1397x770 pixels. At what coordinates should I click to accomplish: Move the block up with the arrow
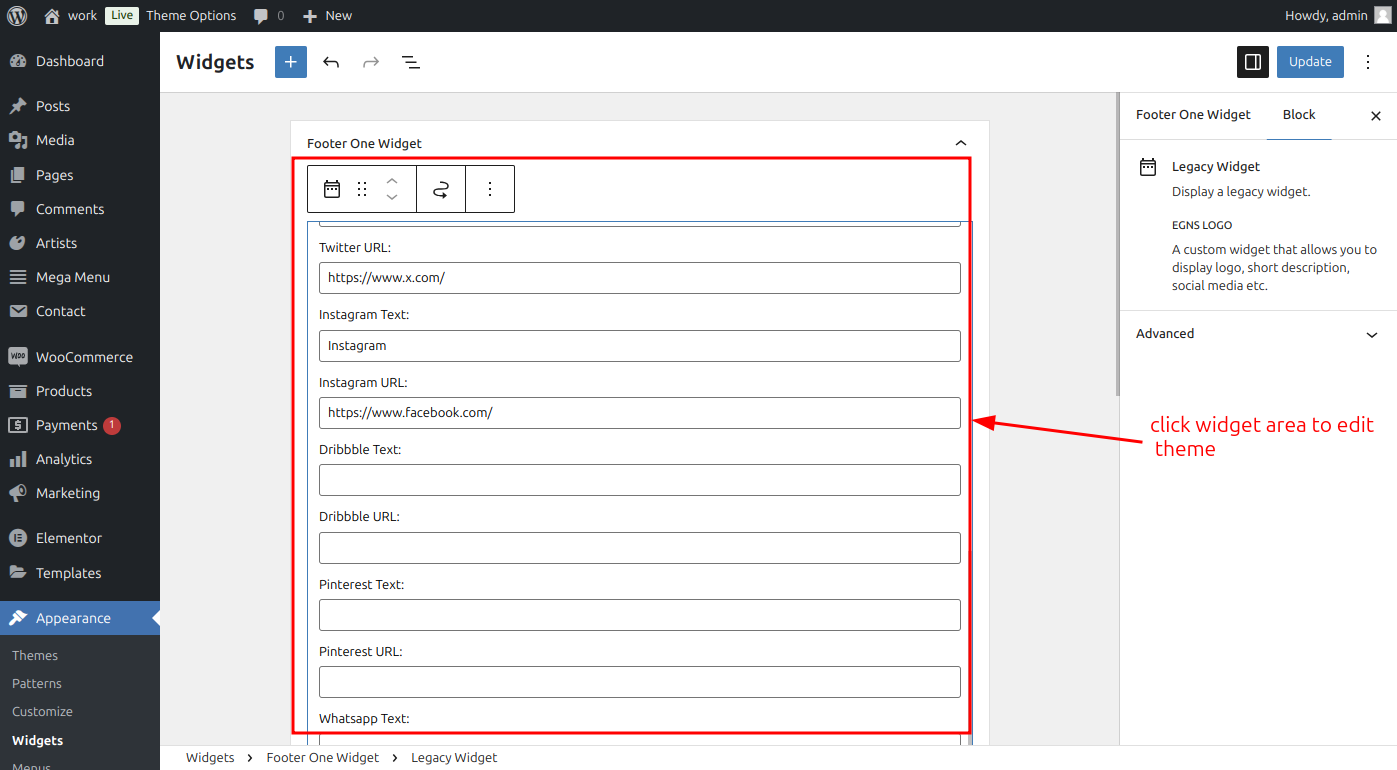[392, 180]
